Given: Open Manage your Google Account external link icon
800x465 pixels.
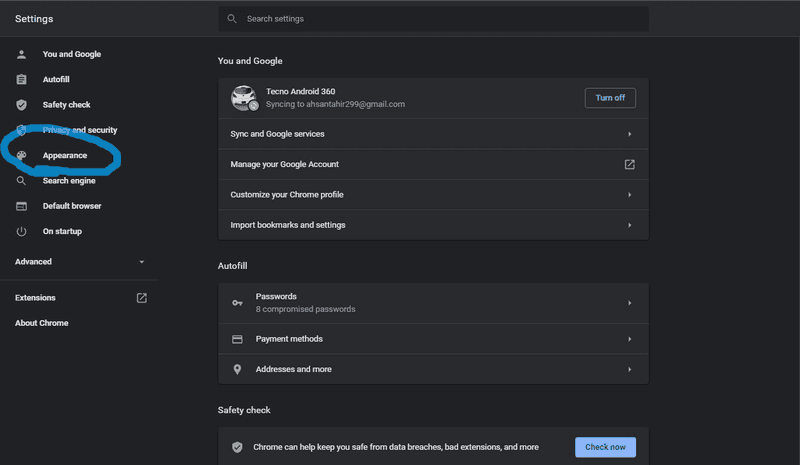Looking at the screenshot, I should coord(630,164).
